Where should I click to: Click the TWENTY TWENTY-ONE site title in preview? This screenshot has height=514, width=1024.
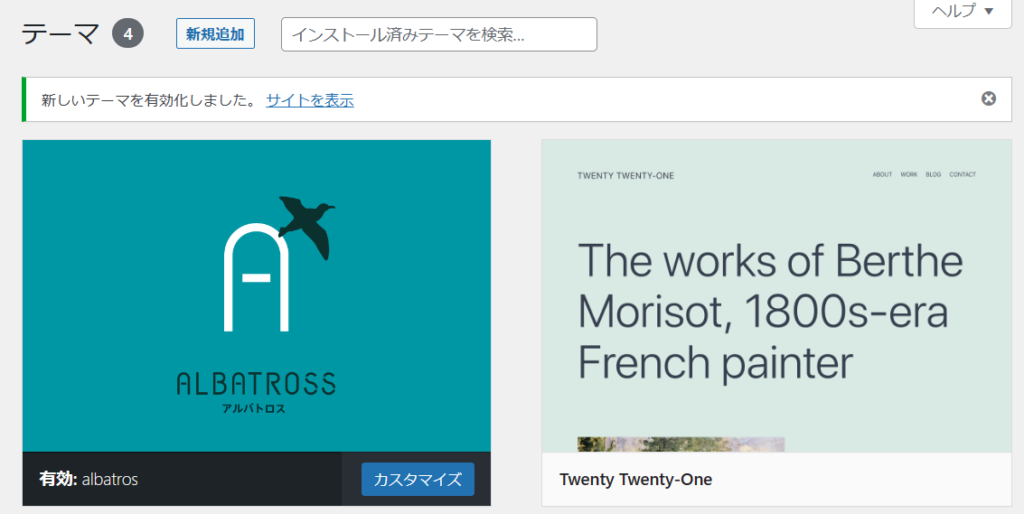pos(626,176)
